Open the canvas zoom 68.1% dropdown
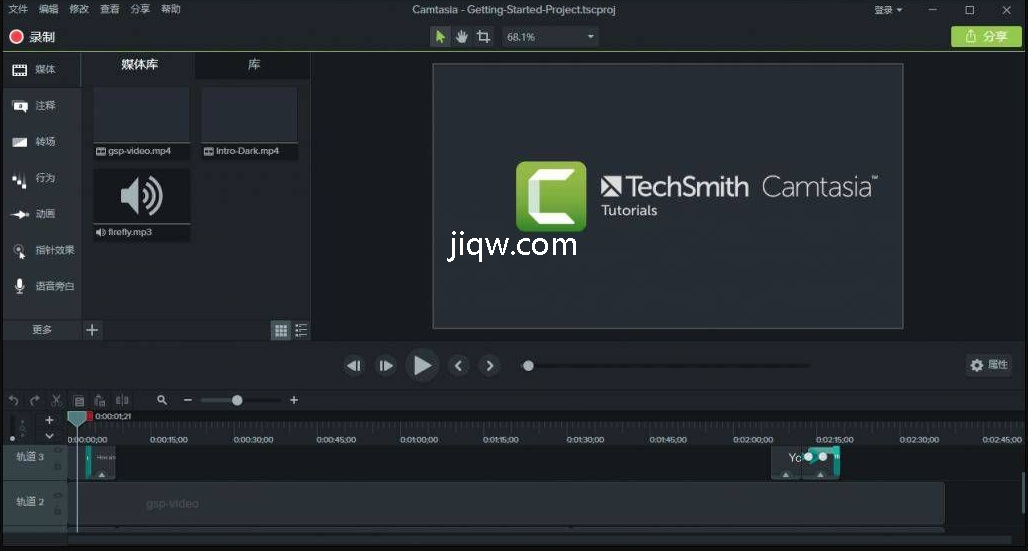Screen dimensions: 1028x551 [x=550, y=37]
